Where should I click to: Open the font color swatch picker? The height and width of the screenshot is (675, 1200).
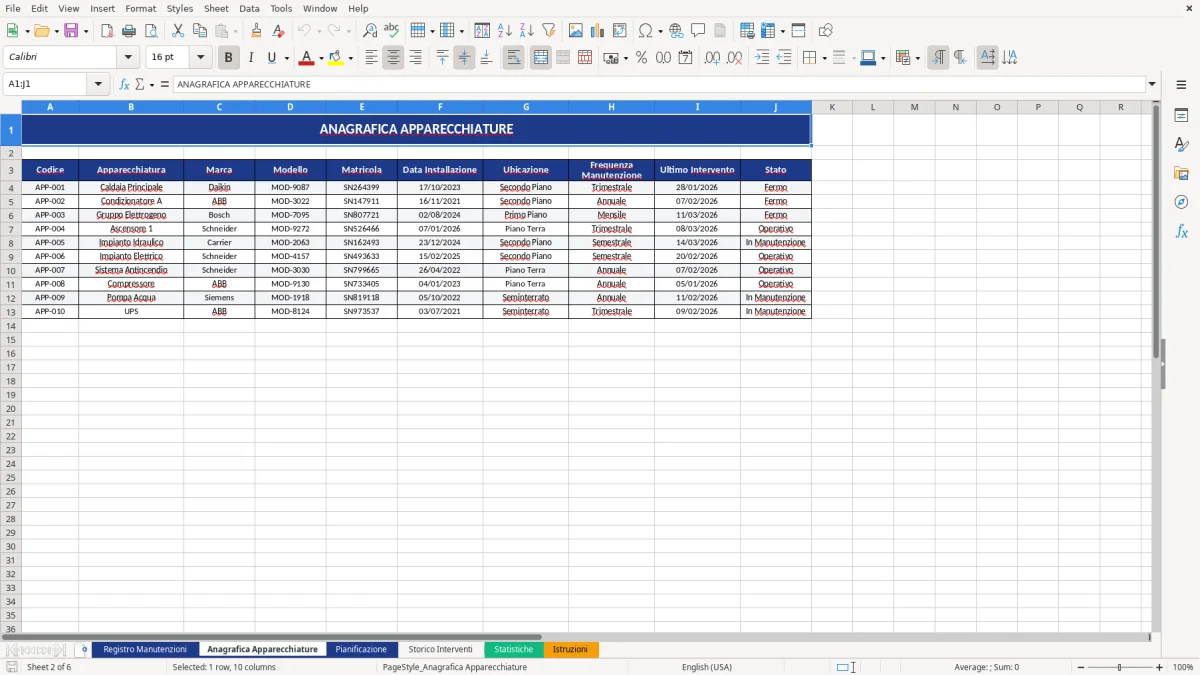(x=320, y=57)
